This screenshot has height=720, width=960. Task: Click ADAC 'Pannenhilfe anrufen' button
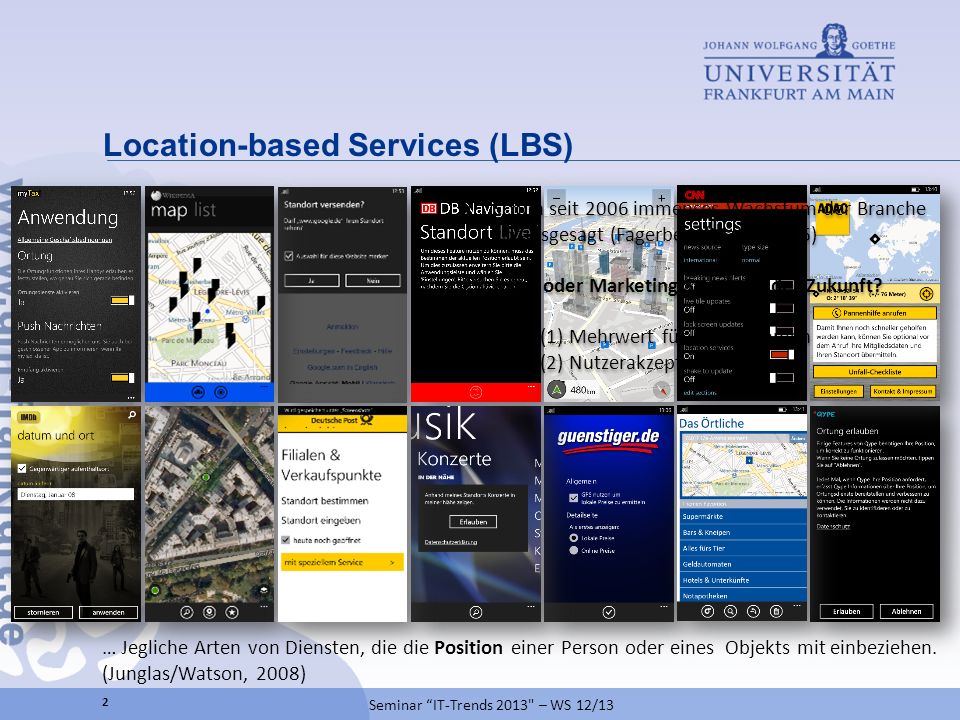(x=874, y=313)
